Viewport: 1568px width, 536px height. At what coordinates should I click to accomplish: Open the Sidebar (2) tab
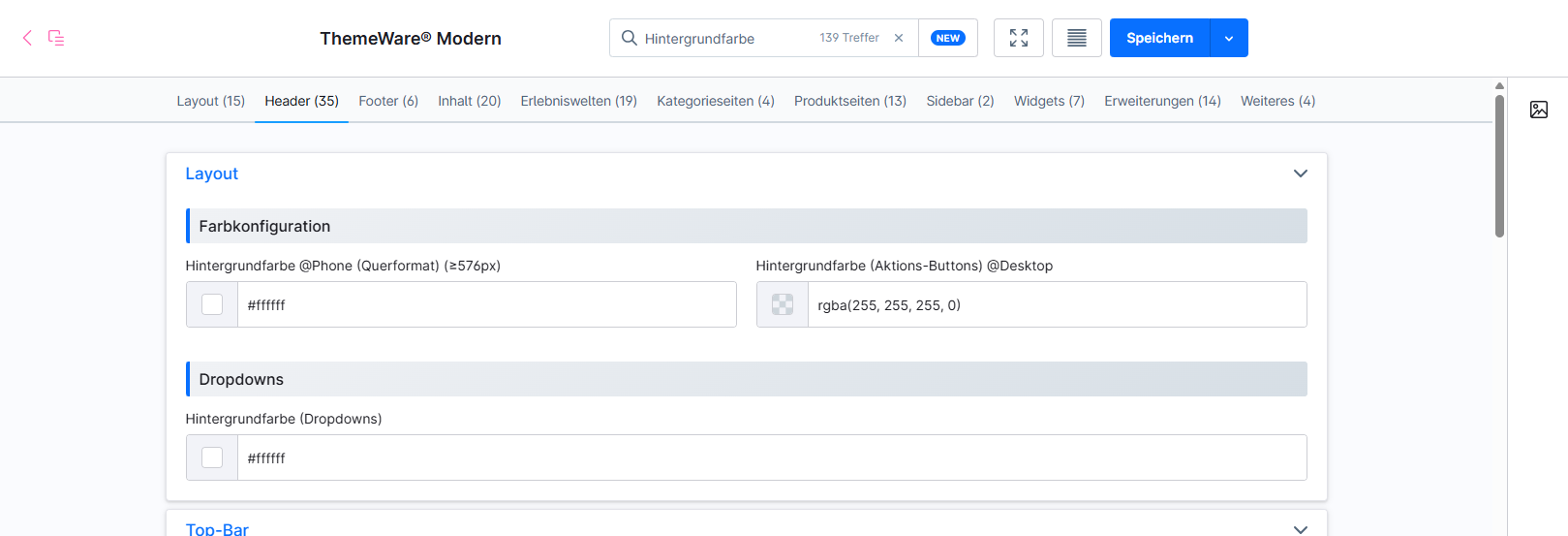(960, 101)
